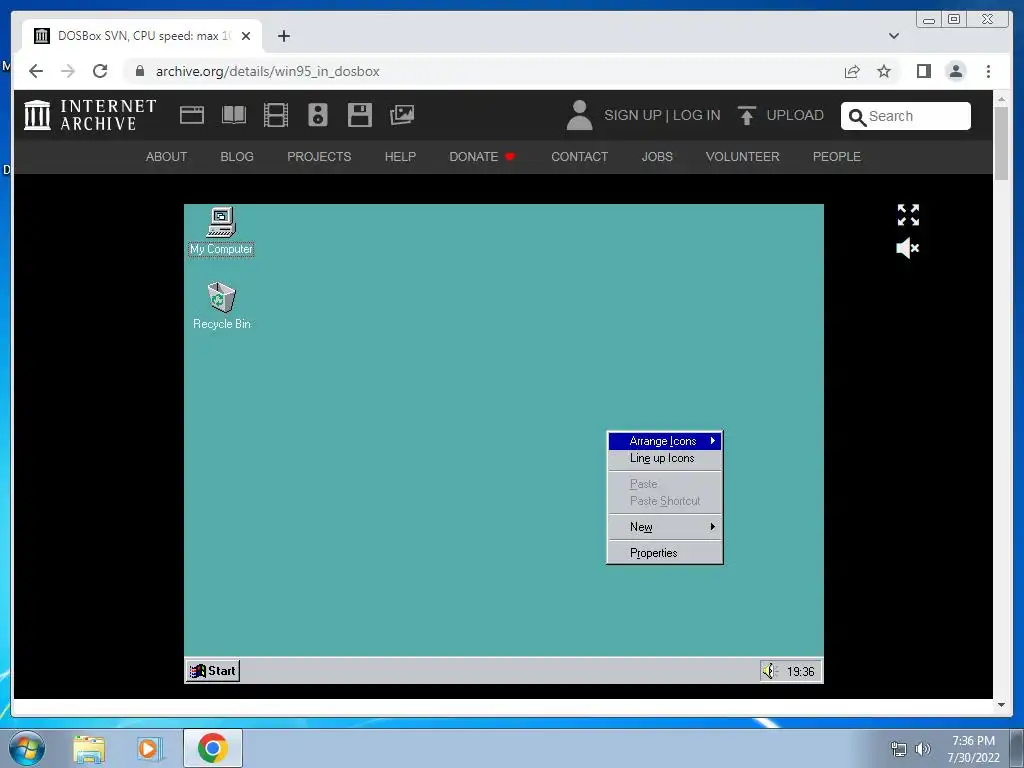Click the LOG IN link
The height and width of the screenshot is (768, 1024).
pos(696,116)
